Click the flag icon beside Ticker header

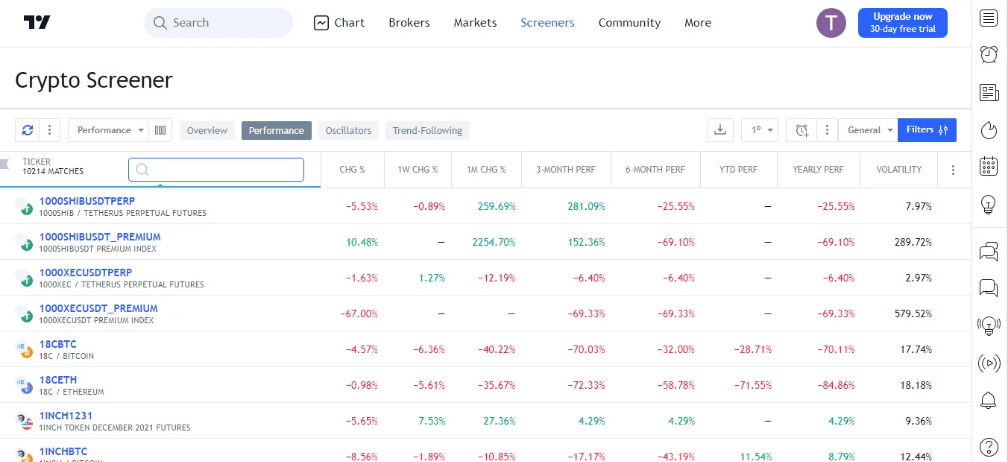click(6, 163)
